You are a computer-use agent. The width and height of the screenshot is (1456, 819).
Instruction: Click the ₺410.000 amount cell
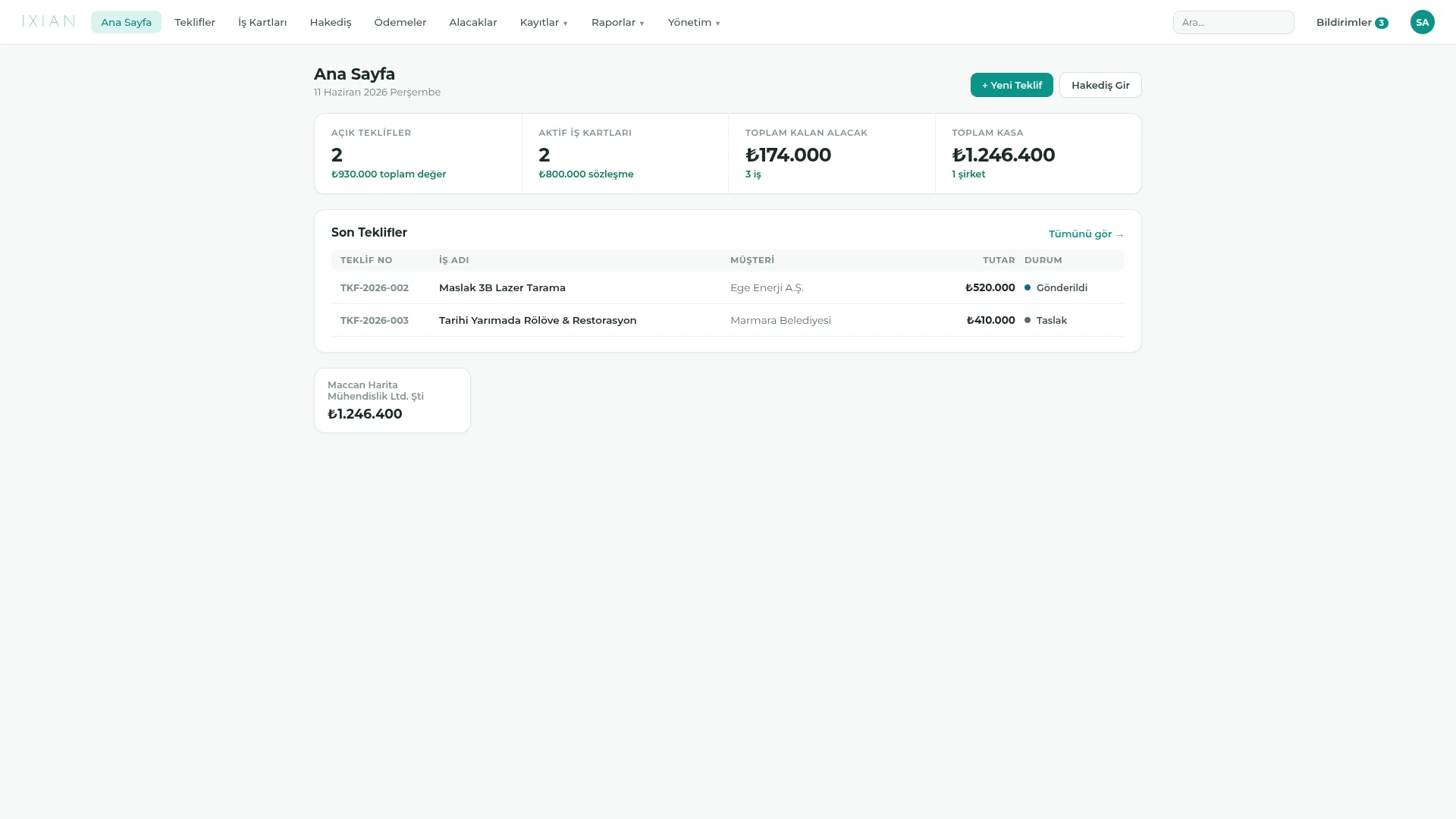click(x=990, y=320)
